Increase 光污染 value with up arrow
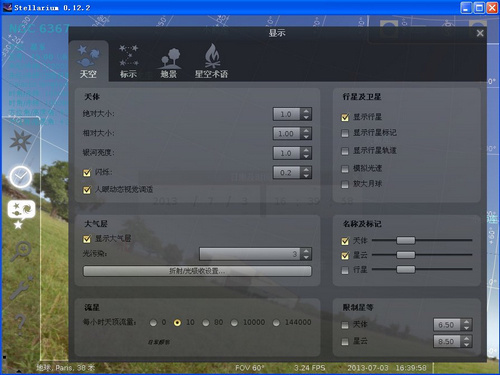This screenshot has width=500, height=375. (x=306, y=251)
